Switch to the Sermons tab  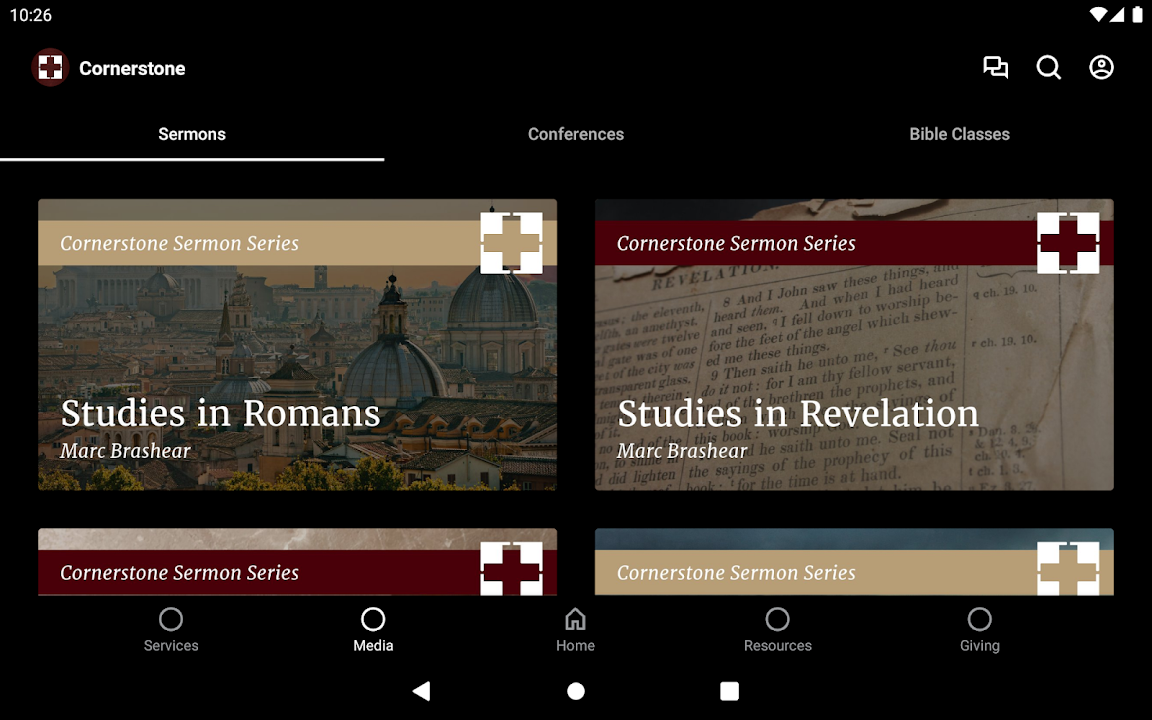tap(192, 134)
